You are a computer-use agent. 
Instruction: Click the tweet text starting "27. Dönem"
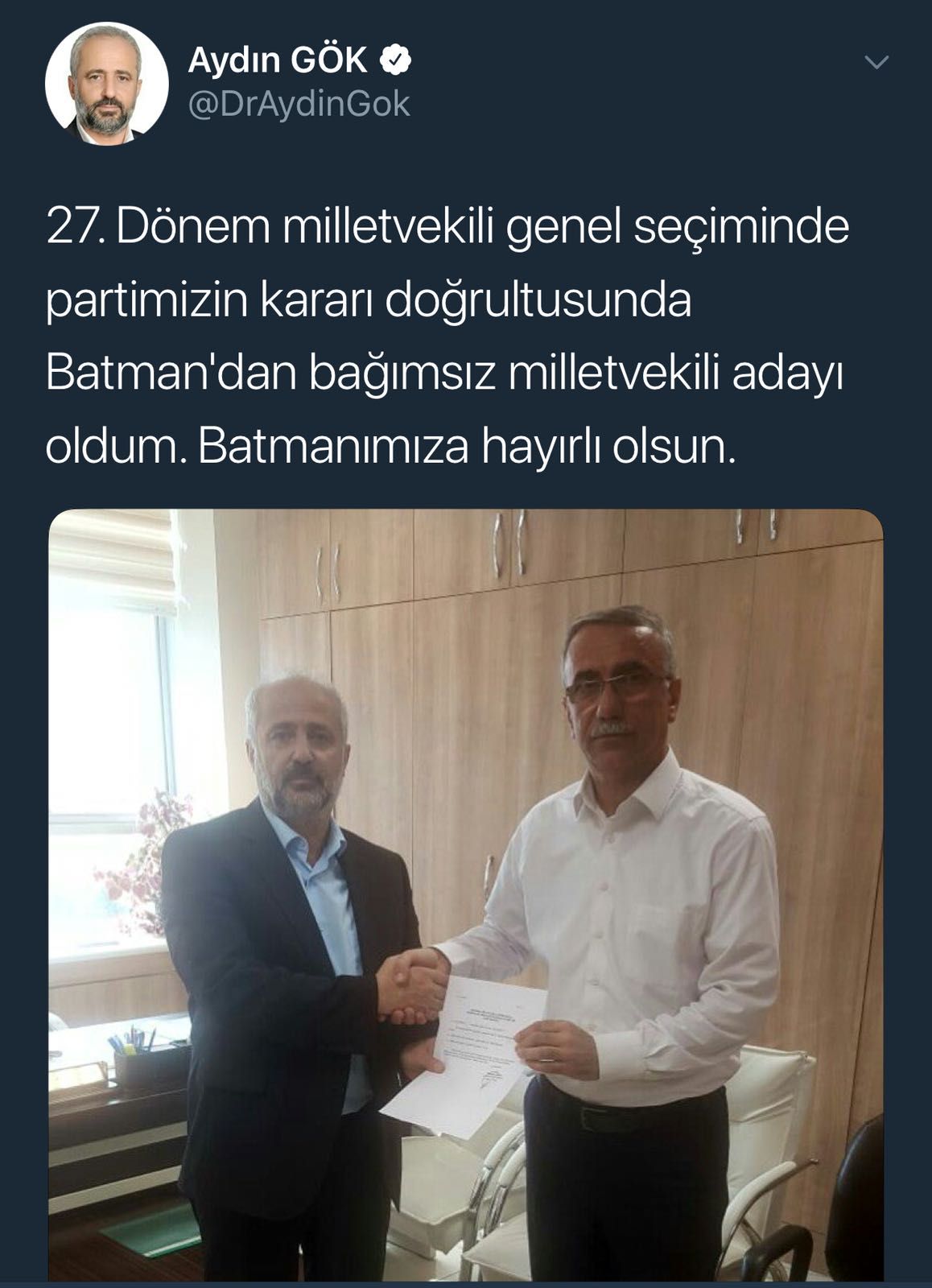click(447, 336)
